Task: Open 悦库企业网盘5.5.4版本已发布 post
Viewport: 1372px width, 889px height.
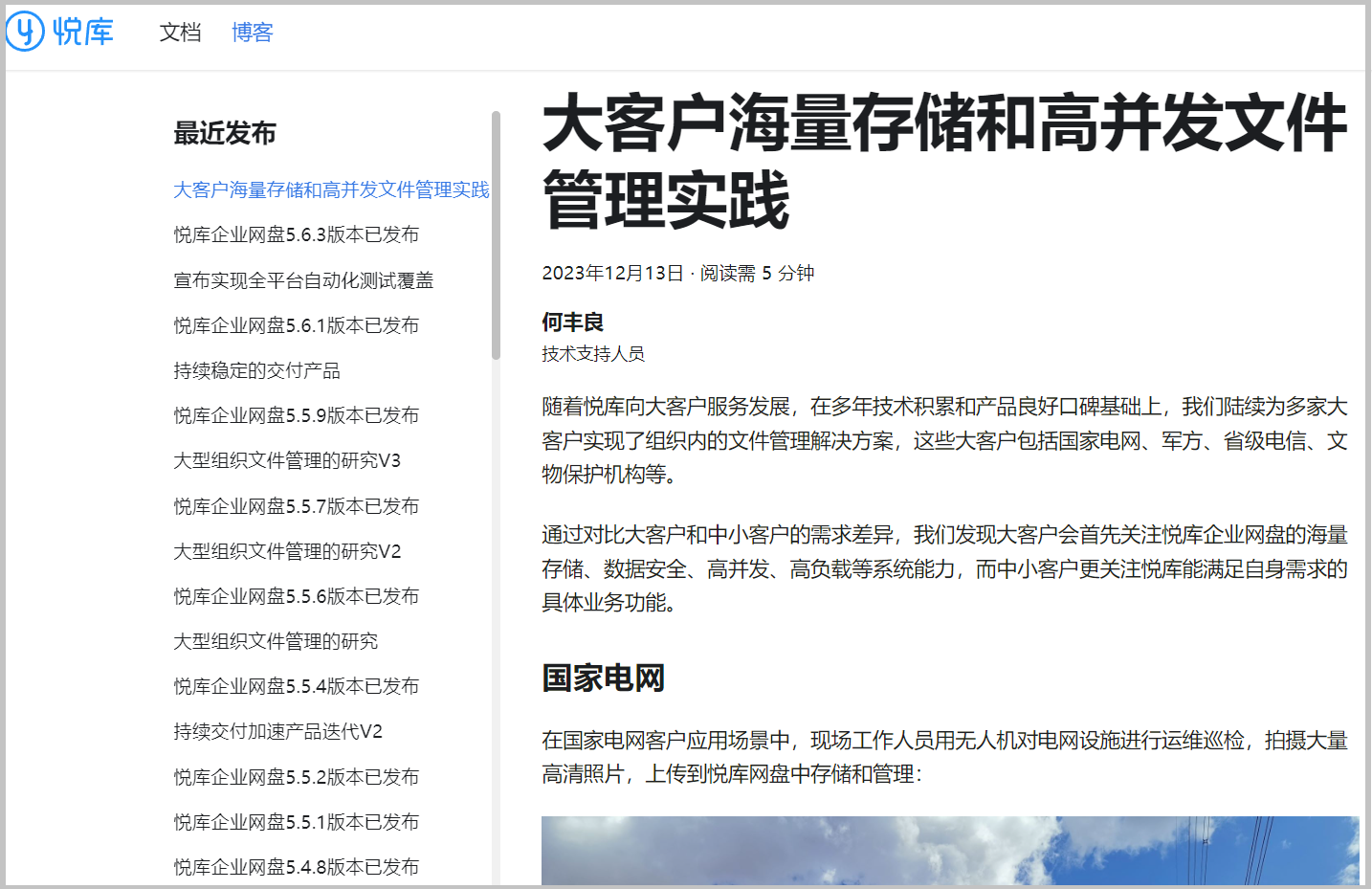Action: pos(296,686)
